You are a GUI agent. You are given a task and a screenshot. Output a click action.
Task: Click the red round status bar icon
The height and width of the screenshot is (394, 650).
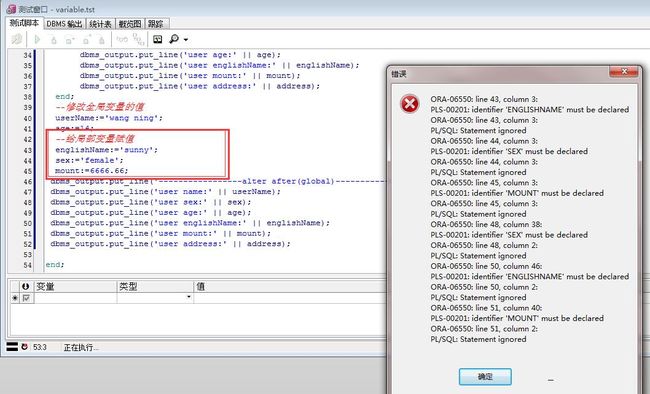(x=25, y=347)
